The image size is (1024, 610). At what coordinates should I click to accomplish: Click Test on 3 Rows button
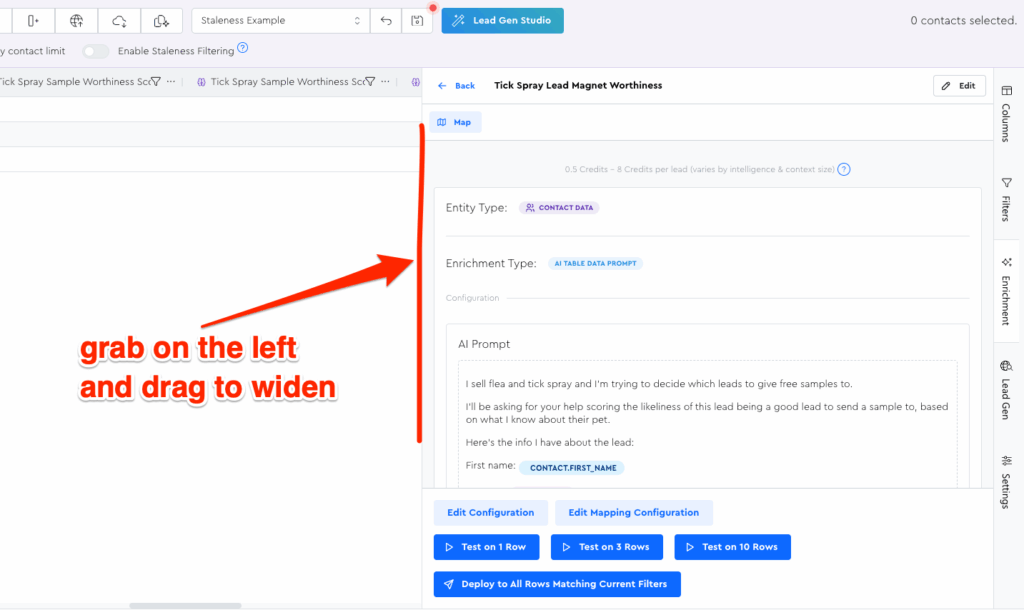[607, 547]
